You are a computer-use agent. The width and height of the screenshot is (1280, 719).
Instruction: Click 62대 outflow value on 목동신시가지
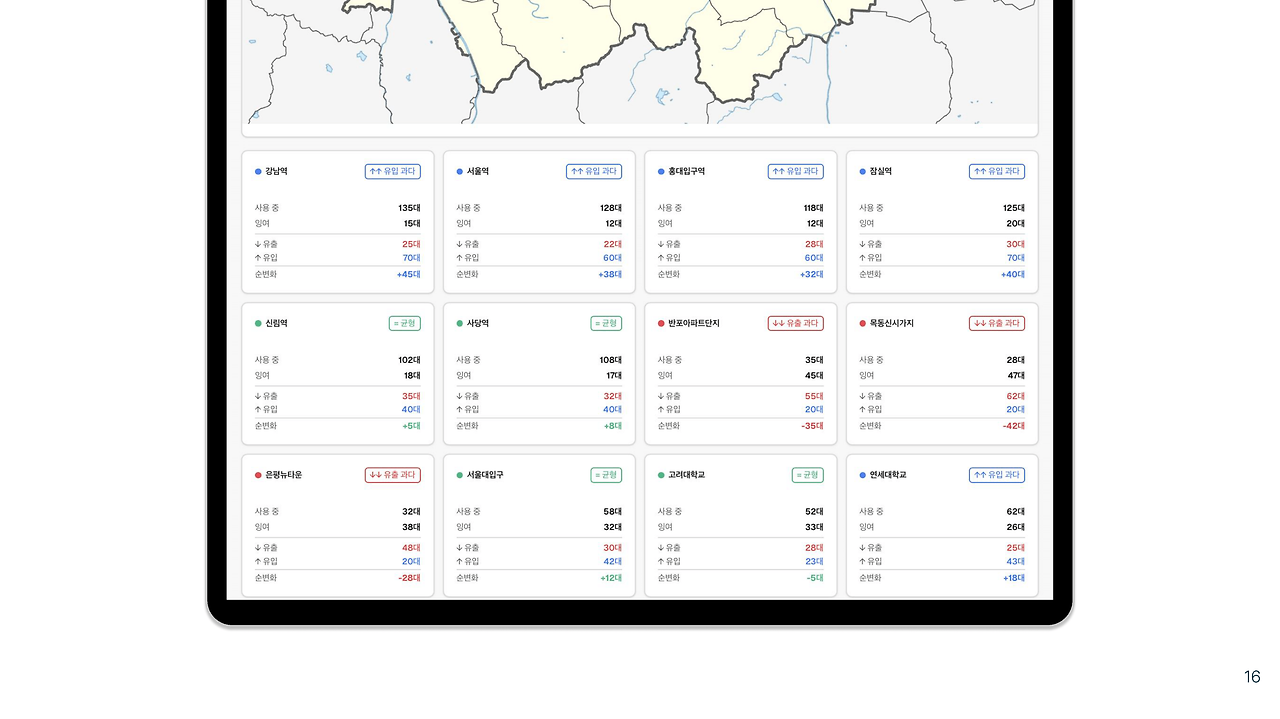pos(1016,396)
